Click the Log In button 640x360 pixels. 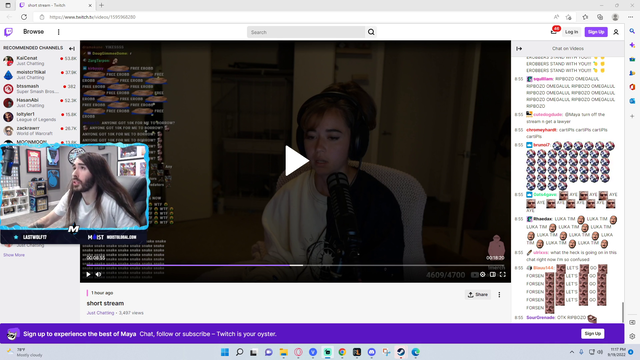[x=571, y=32]
